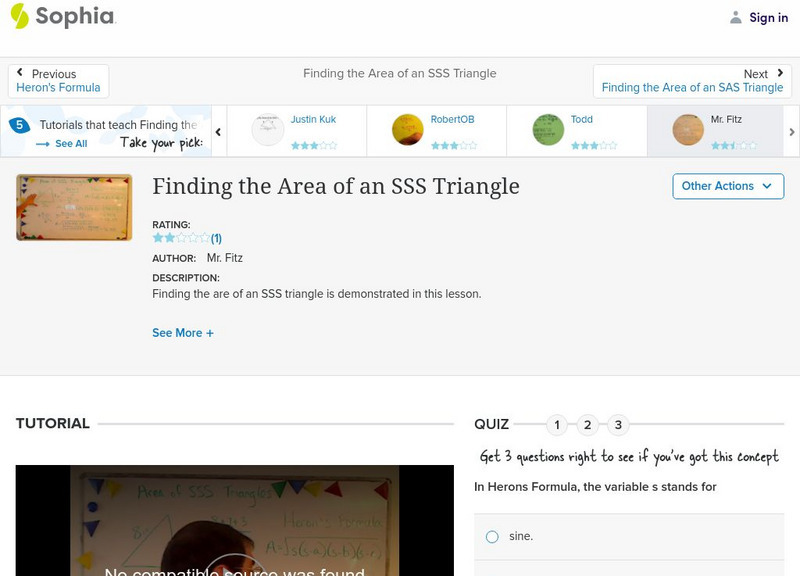Click a star in the tutorial rating
This screenshot has height=576, width=800.
(181, 237)
